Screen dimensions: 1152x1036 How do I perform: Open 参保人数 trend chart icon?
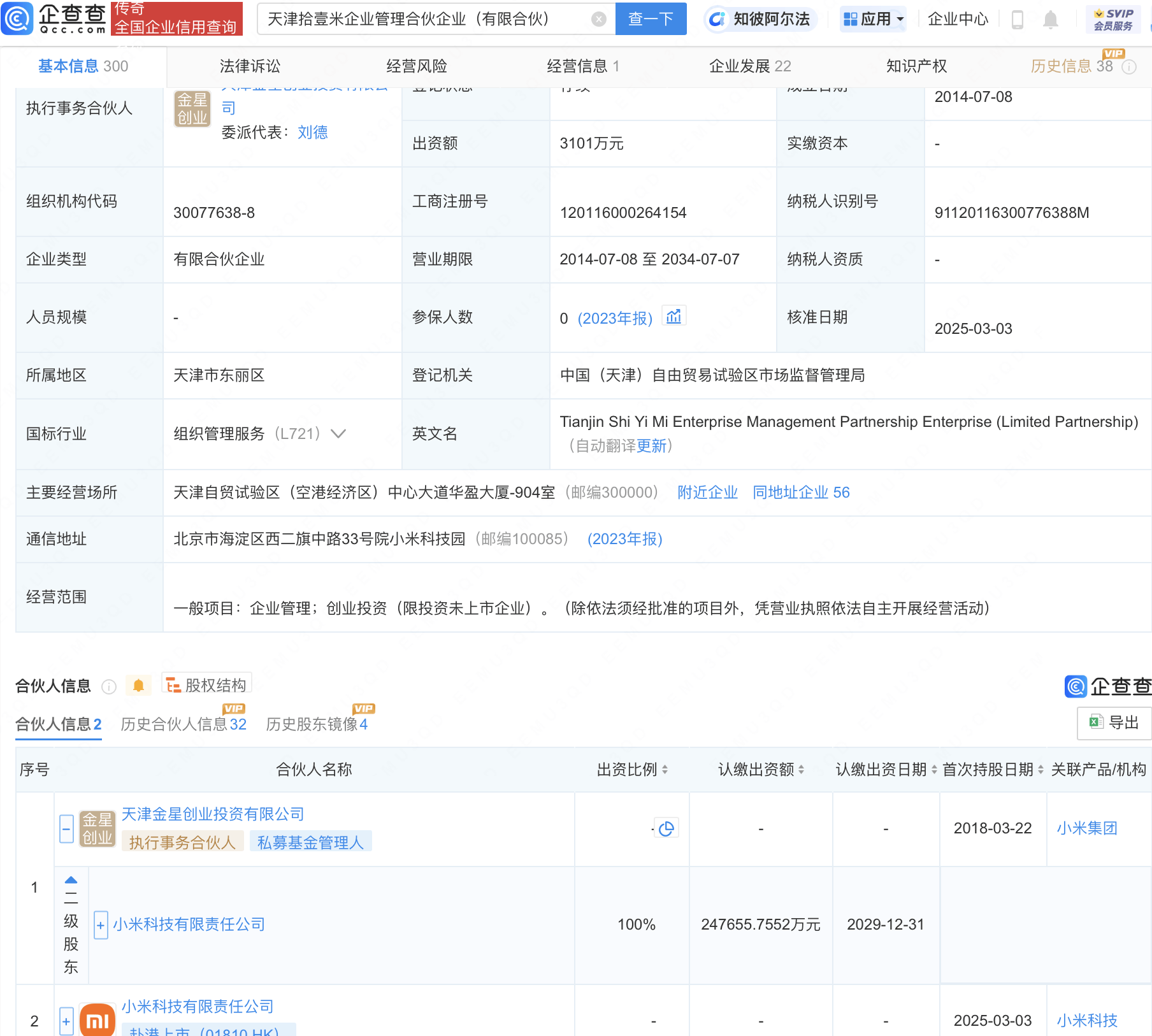(x=674, y=316)
